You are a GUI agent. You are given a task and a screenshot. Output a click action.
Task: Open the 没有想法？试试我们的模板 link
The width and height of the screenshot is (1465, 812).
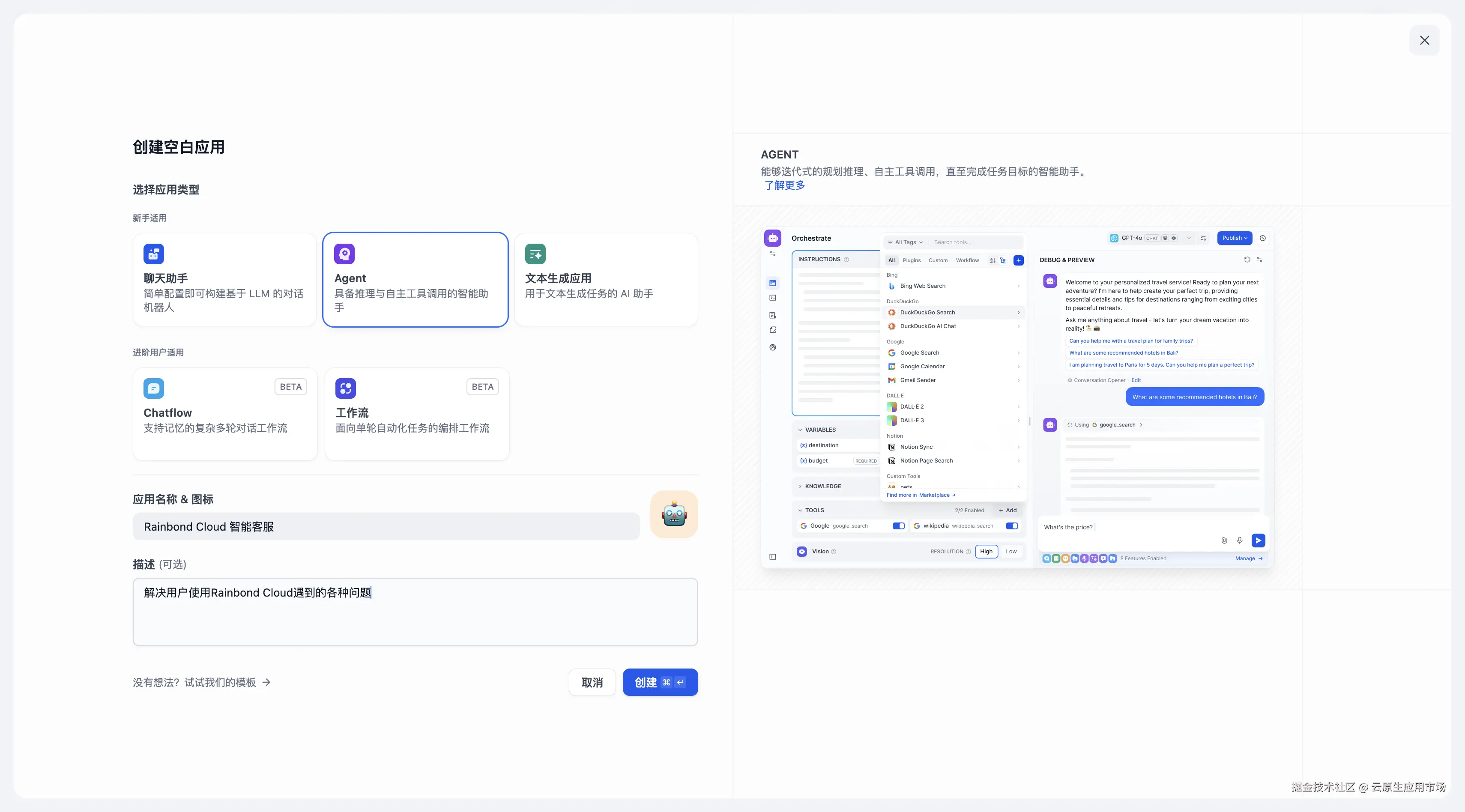[201, 682]
